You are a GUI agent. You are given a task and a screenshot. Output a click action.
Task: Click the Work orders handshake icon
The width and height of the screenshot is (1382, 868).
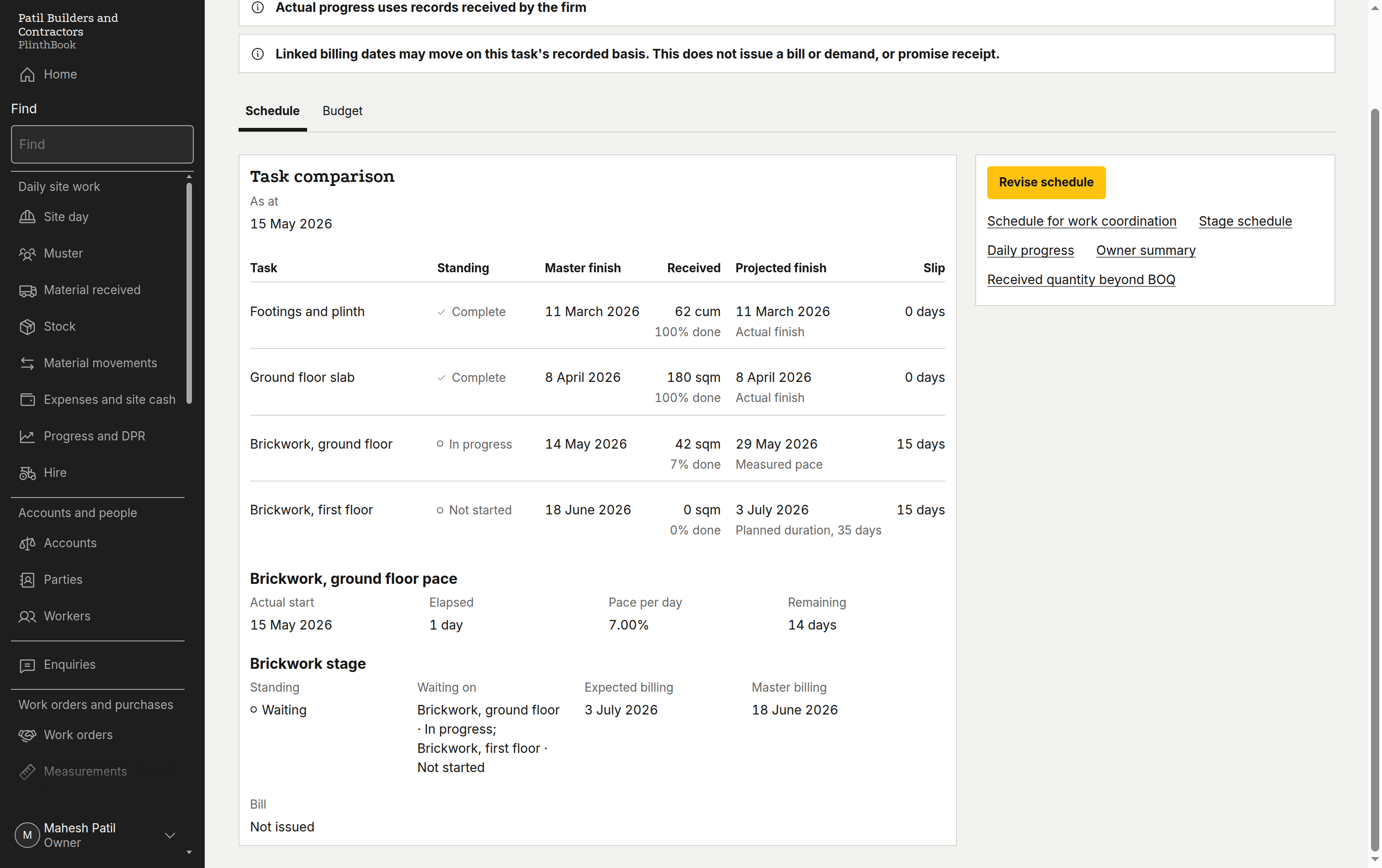(27, 735)
